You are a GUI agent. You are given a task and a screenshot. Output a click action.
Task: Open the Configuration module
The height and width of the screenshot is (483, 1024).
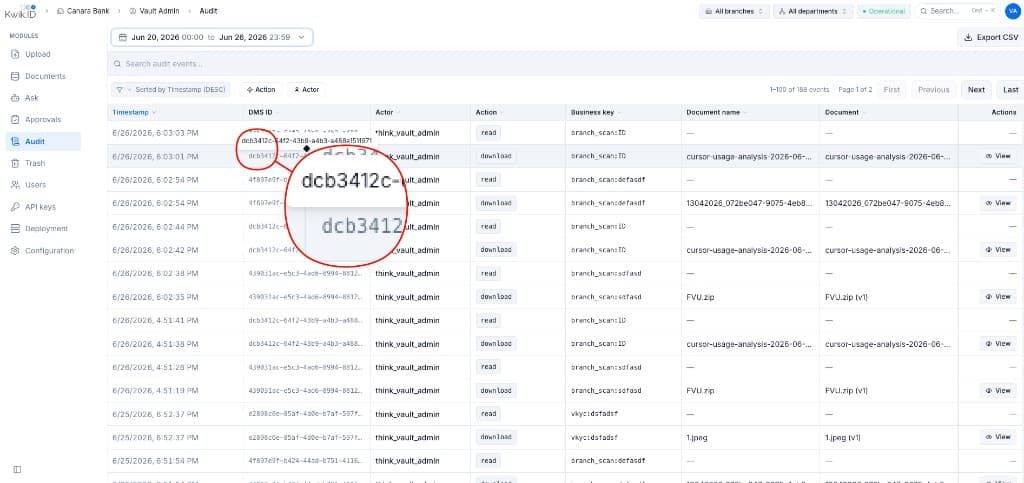tap(50, 251)
